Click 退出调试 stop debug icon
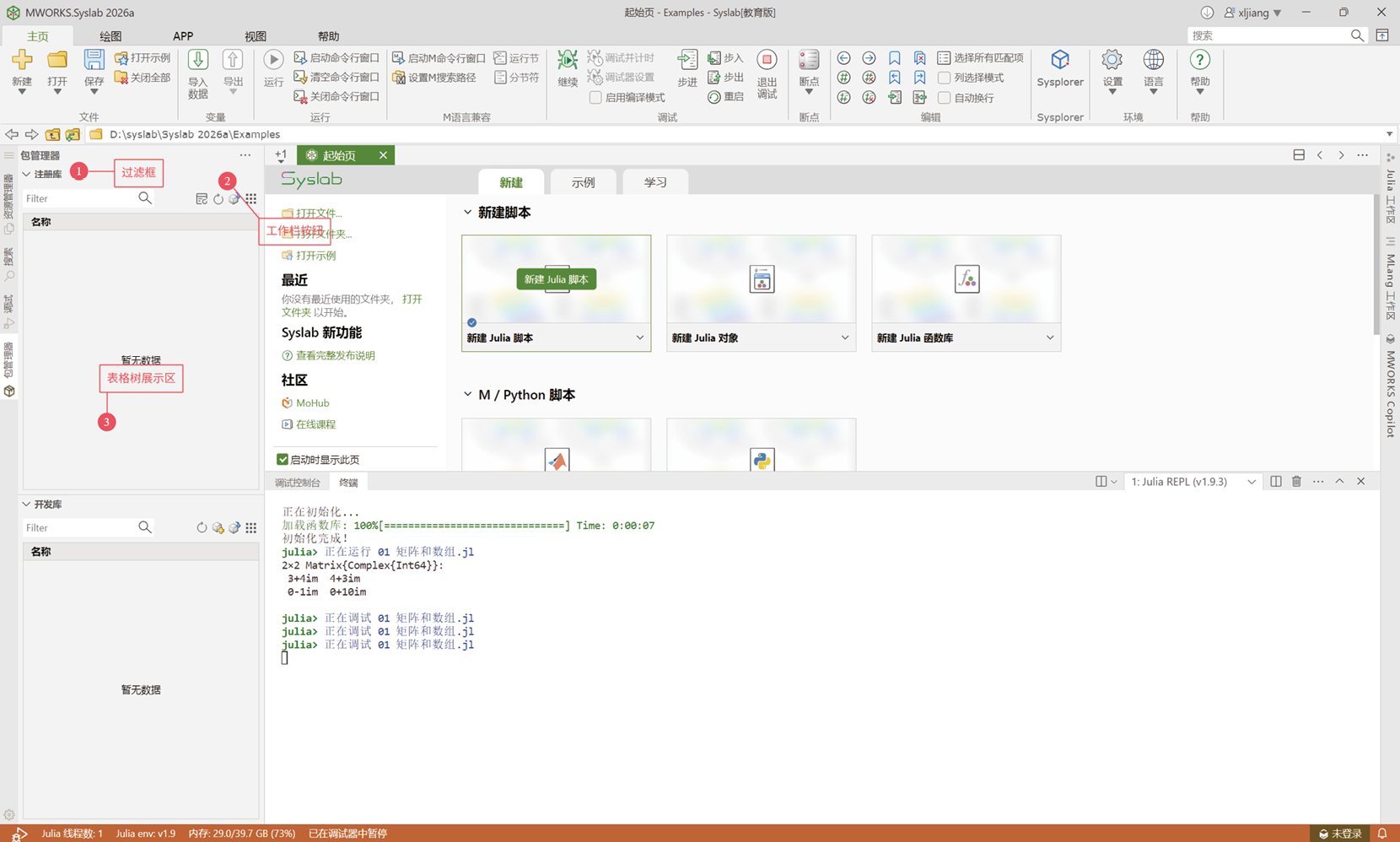The width and height of the screenshot is (1400, 842). point(767,60)
